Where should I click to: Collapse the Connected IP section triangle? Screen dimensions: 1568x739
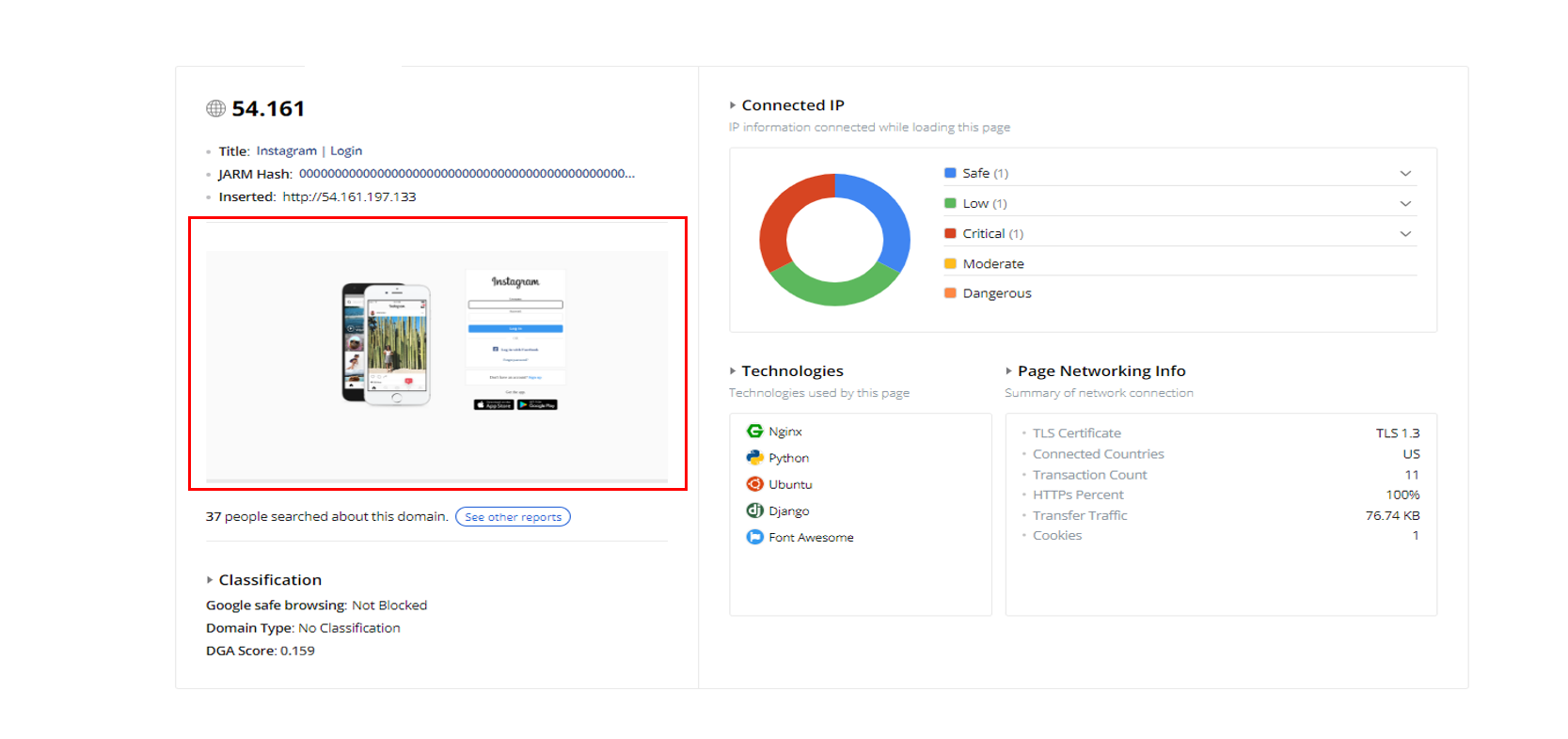point(733,105)
